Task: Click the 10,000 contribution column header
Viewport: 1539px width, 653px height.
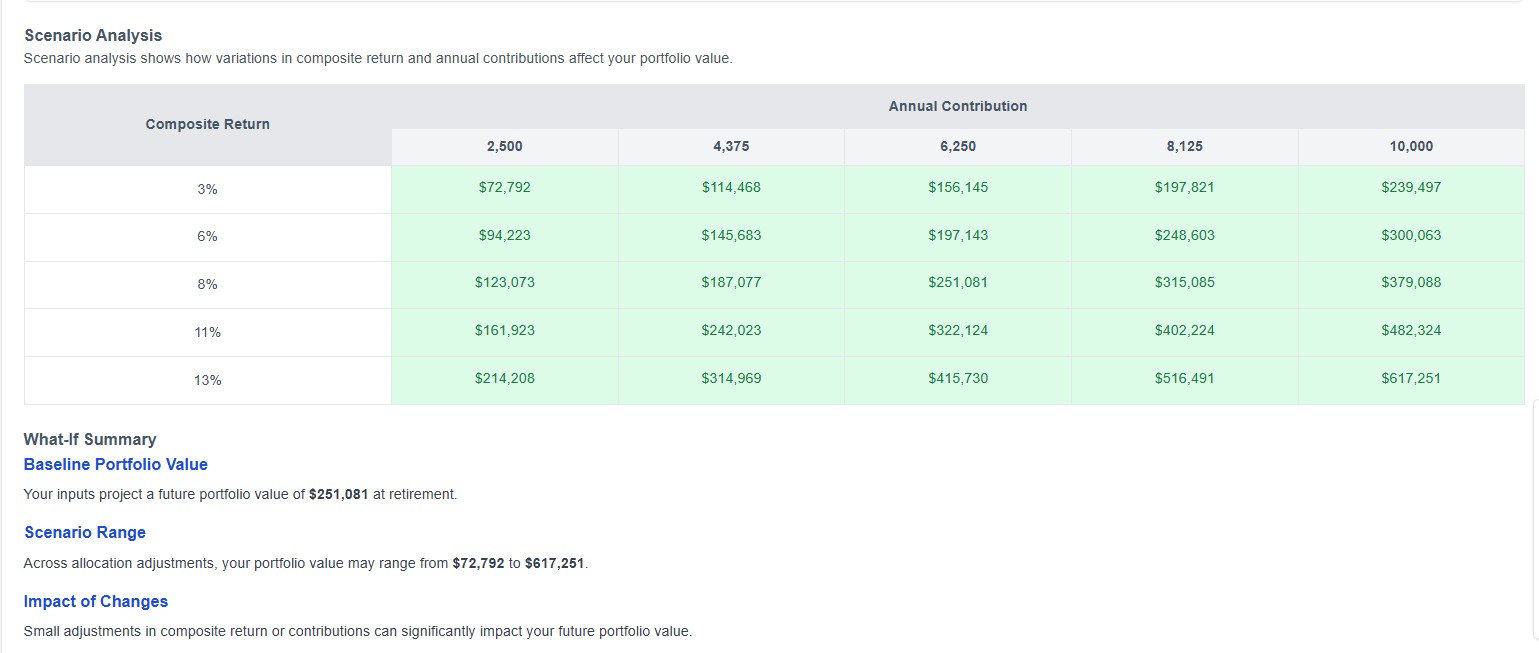Action: tap(1411, 146)
